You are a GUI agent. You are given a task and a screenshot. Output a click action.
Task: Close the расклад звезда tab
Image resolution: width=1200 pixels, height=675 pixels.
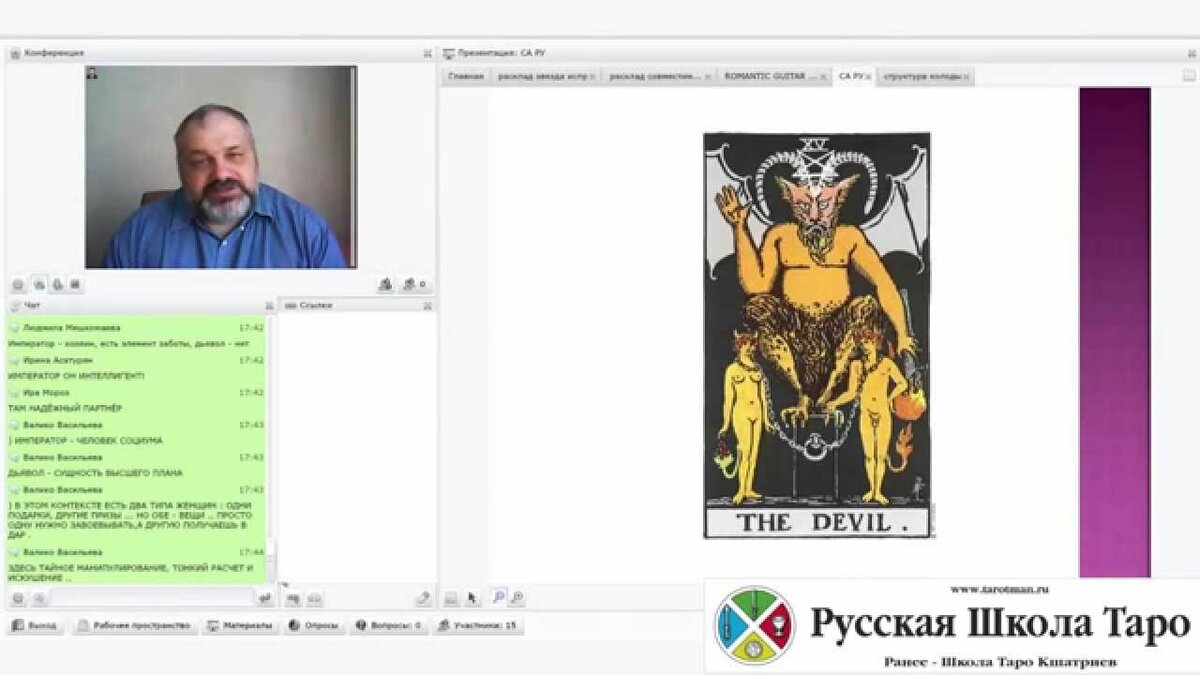[593, 76]
